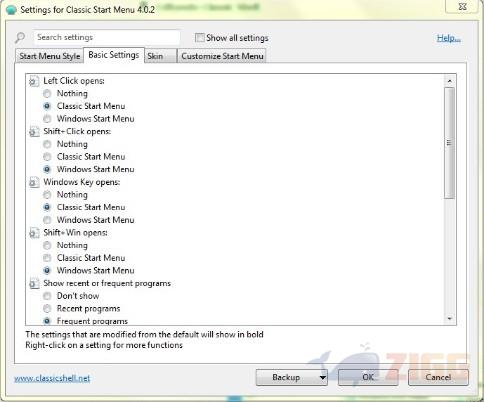
Task: Click the Windows Key opens setting icon
Action: (34, 182)
